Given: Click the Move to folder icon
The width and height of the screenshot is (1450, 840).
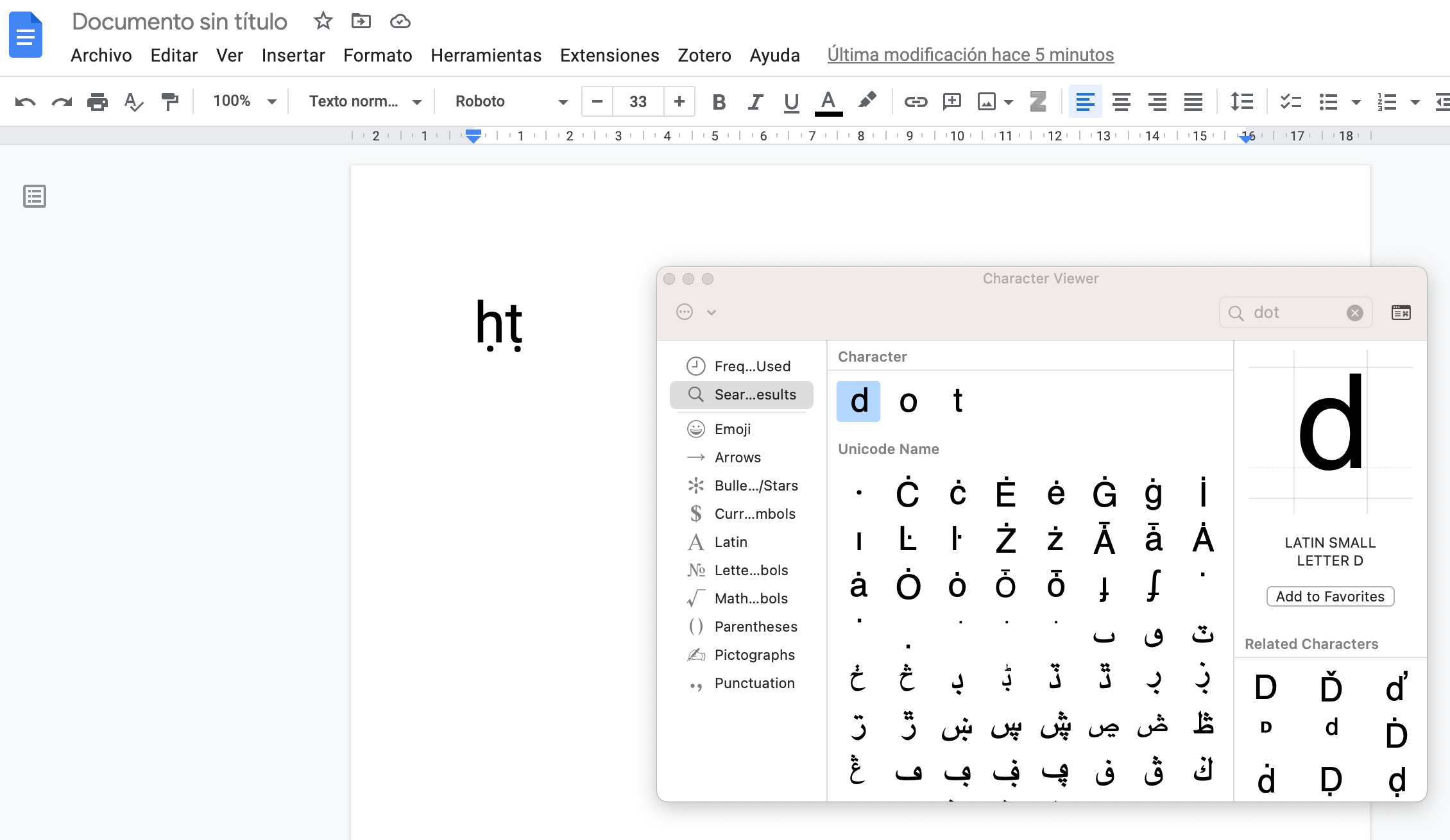Looking at the screenshot, I should tap(361, 21).
